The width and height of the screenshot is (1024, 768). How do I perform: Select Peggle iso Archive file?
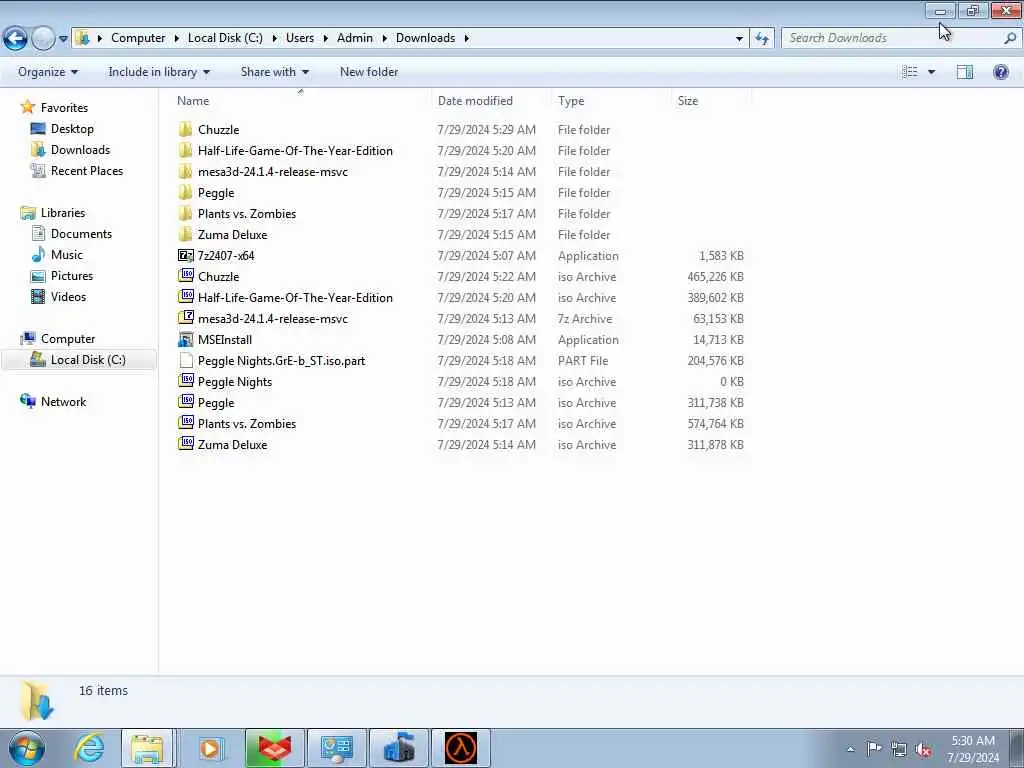pyautogui.click(x=216, y=402)
